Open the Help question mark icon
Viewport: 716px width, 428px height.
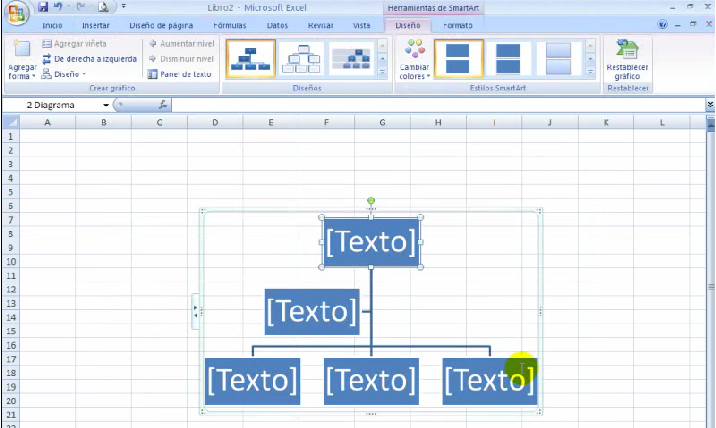point(664,24)
